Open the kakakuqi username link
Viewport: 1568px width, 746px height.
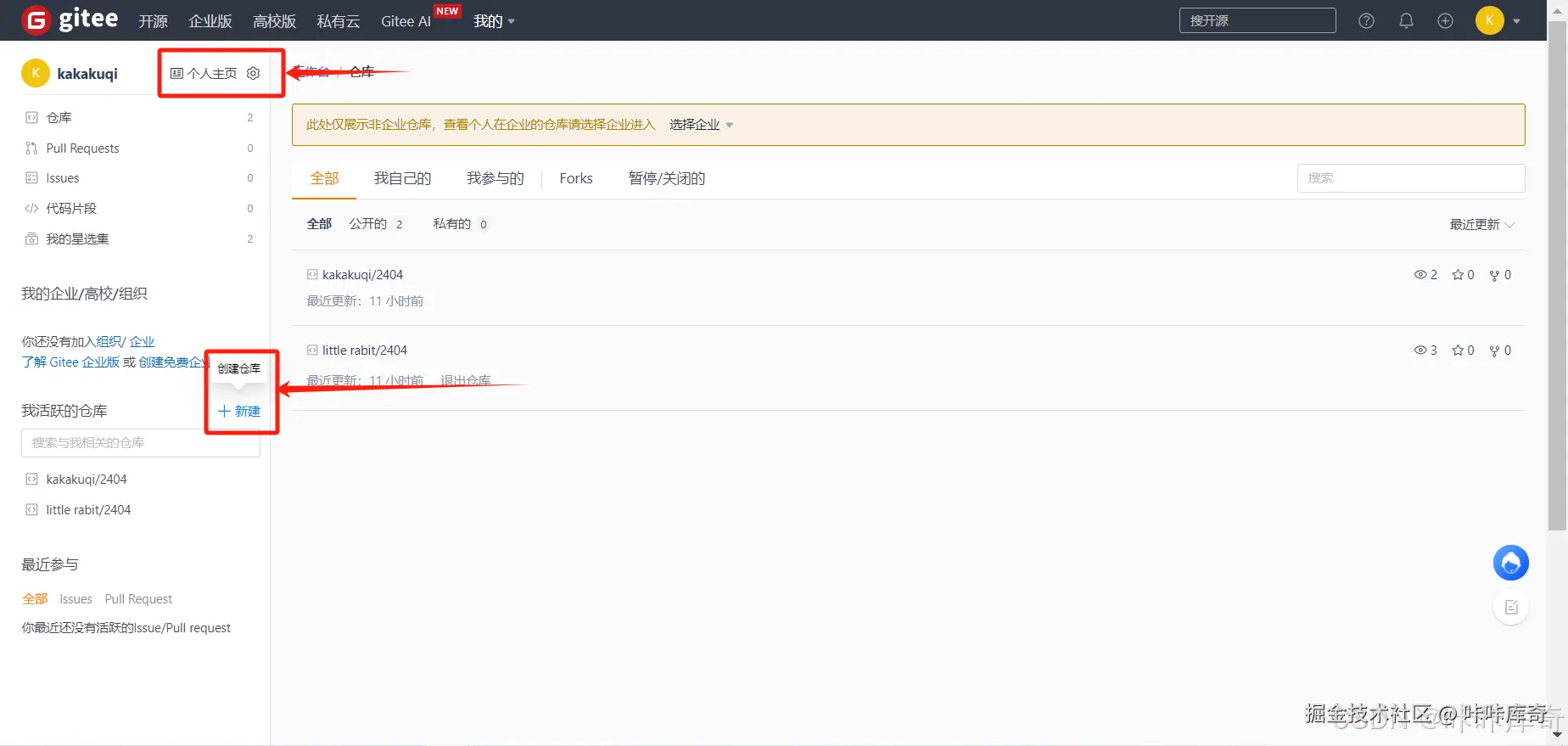87,74
